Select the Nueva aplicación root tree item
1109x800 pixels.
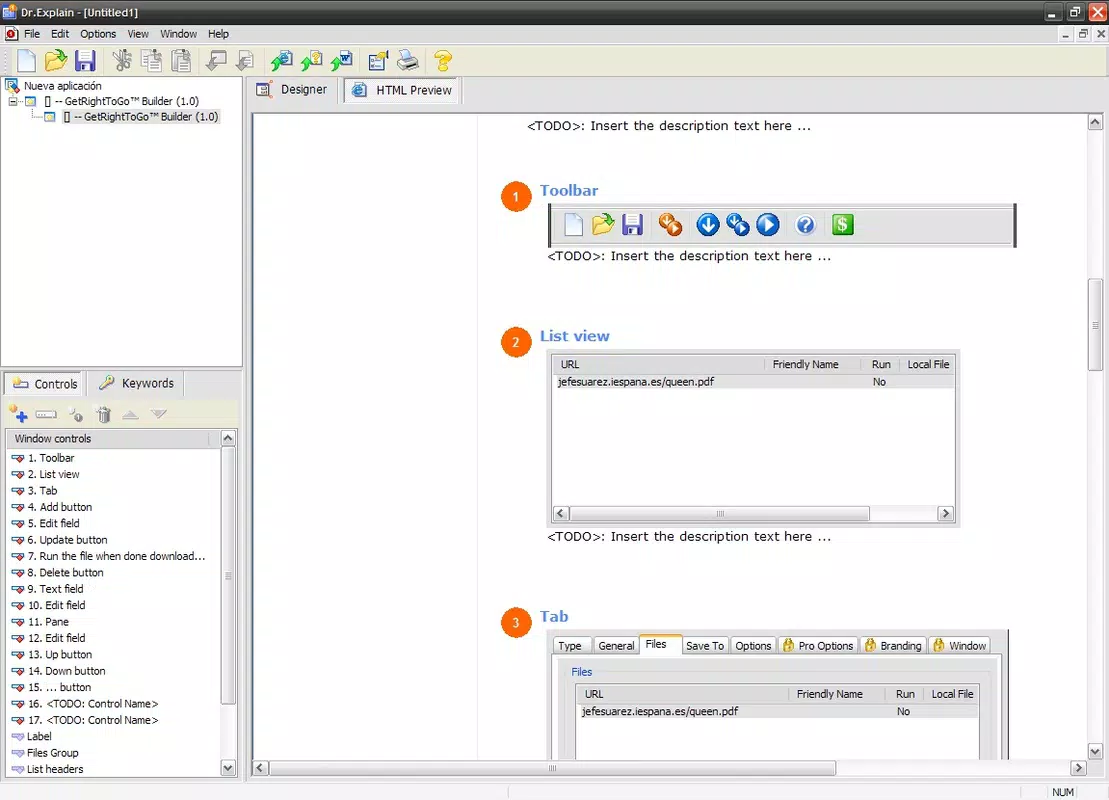click(63, 86)
